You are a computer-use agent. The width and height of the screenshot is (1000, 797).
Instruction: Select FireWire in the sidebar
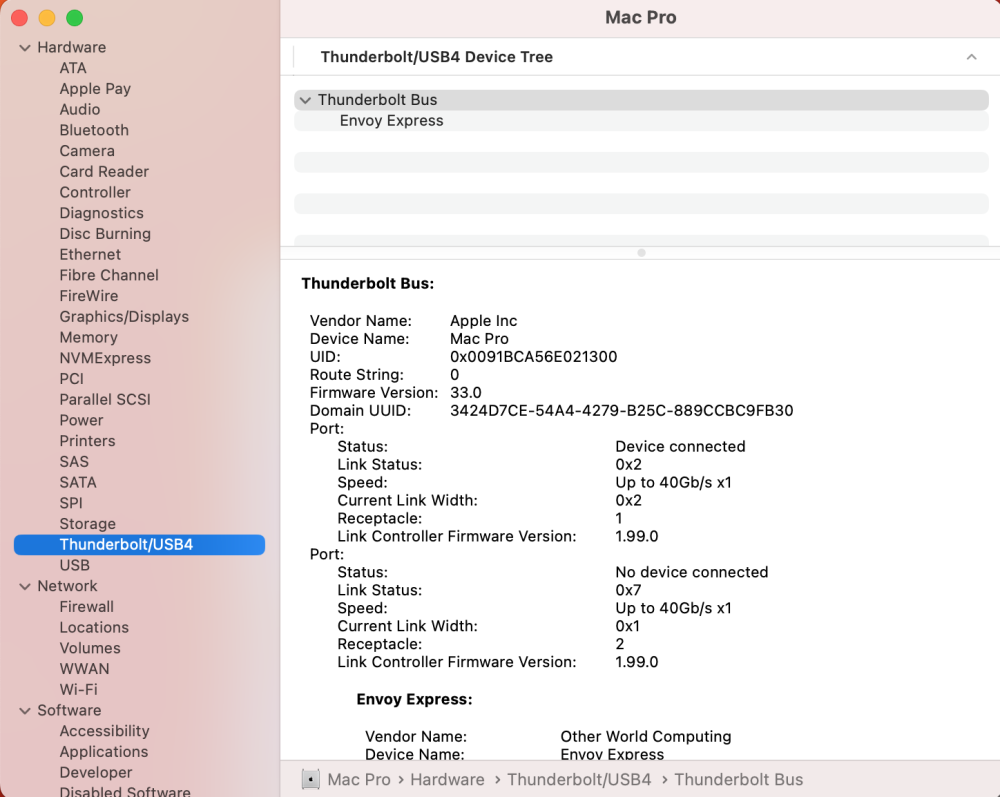(x=89, y=296)
